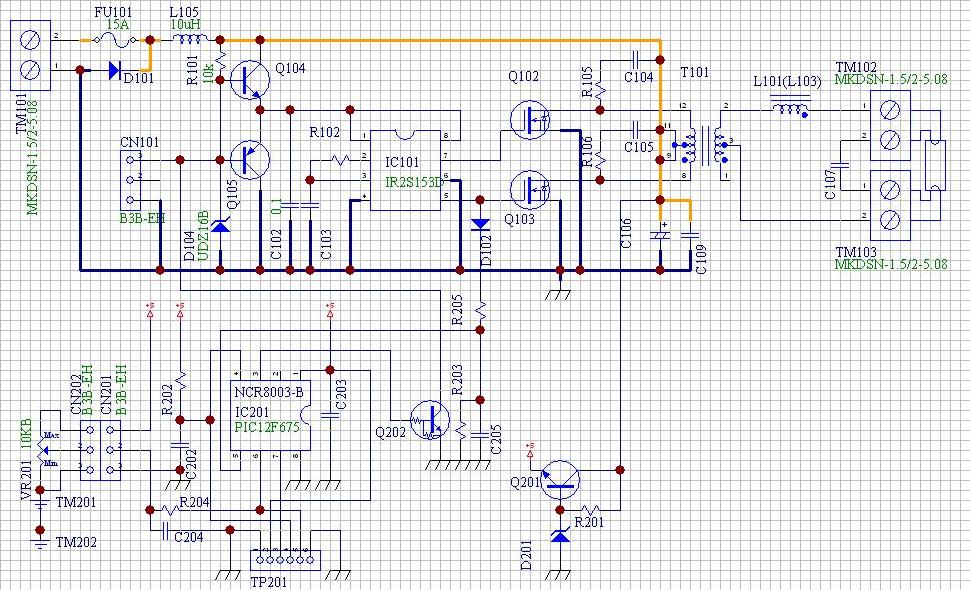Select the C204 capacitor symbol
The image size is (970, 590).
tap(165, 530)
